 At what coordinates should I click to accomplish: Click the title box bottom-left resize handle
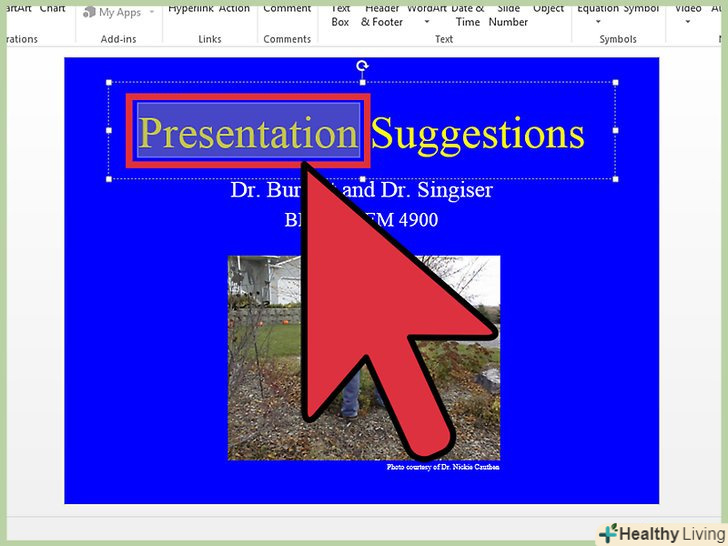pos(109,179)
